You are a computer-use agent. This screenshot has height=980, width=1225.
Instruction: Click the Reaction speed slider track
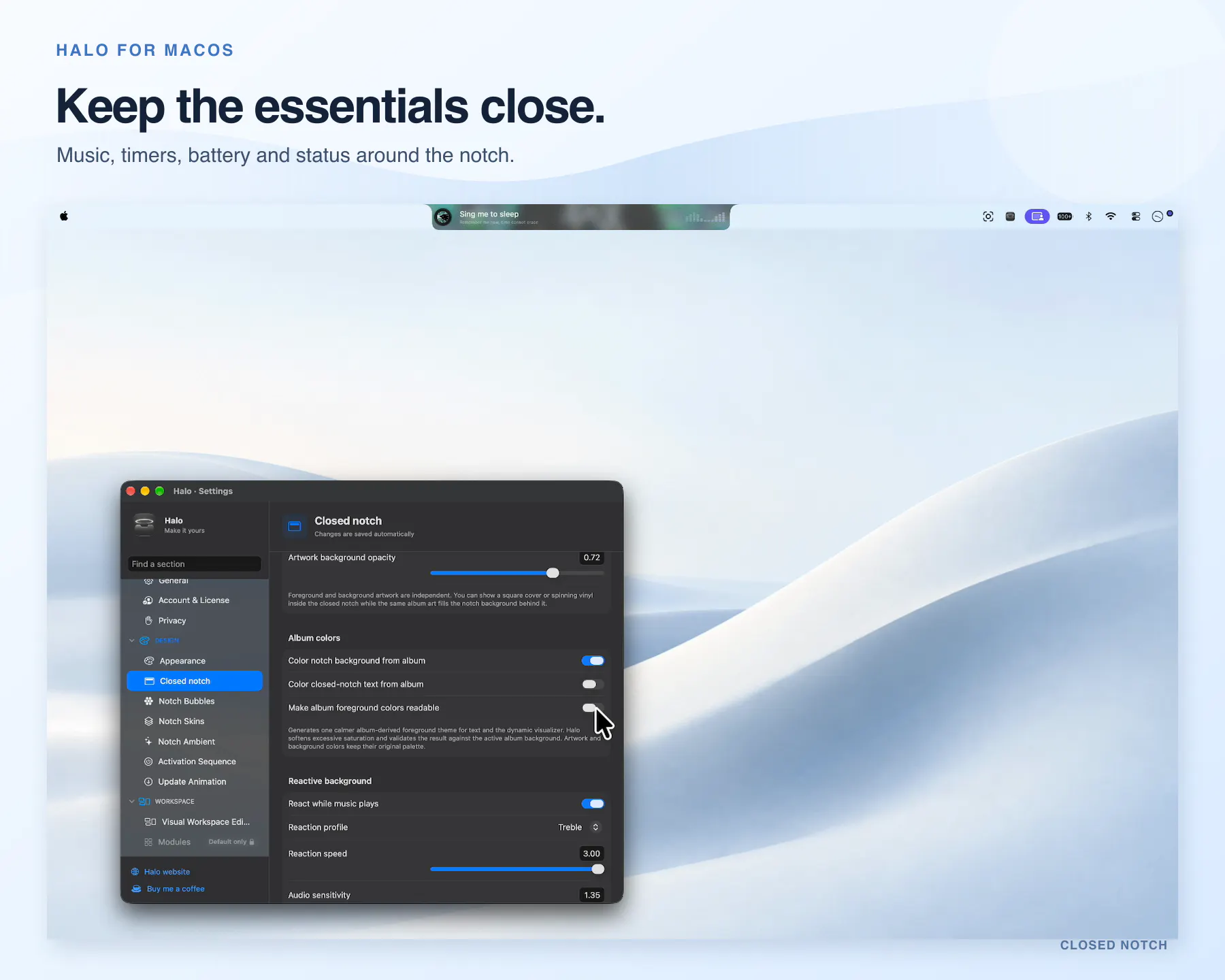517,869
